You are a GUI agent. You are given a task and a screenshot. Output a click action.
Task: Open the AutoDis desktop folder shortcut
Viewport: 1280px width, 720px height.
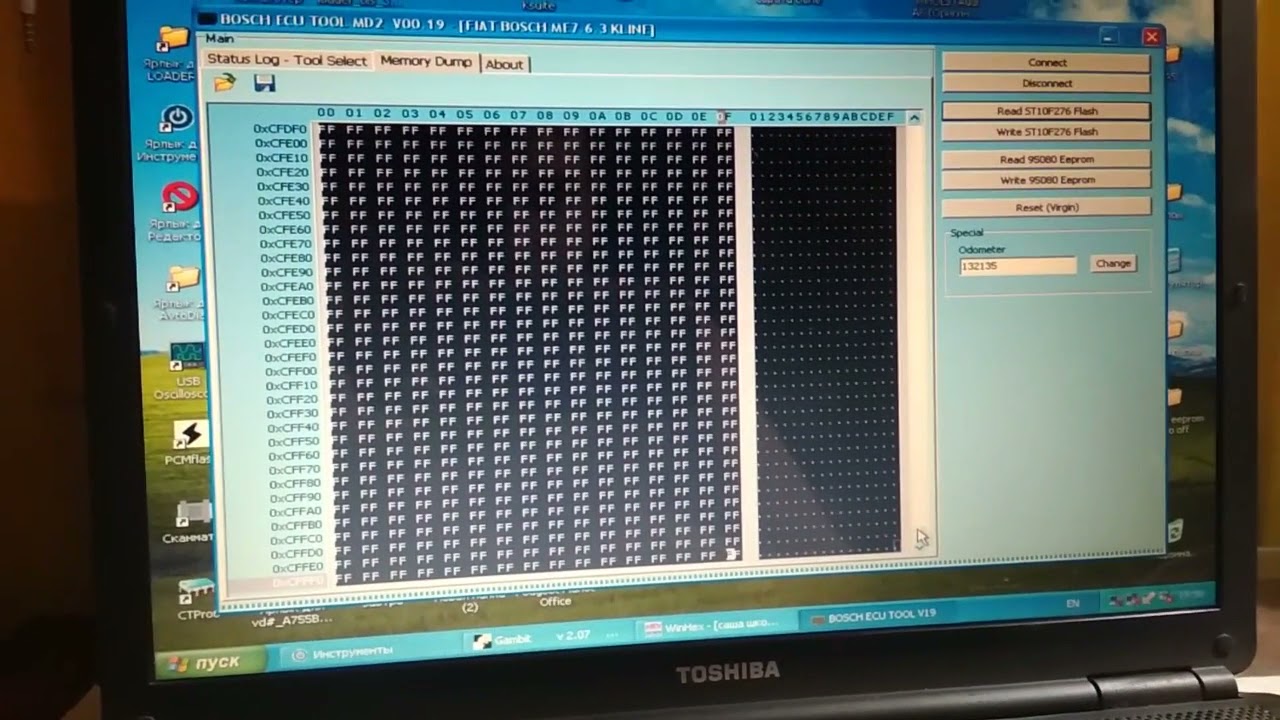coord(181,291)
